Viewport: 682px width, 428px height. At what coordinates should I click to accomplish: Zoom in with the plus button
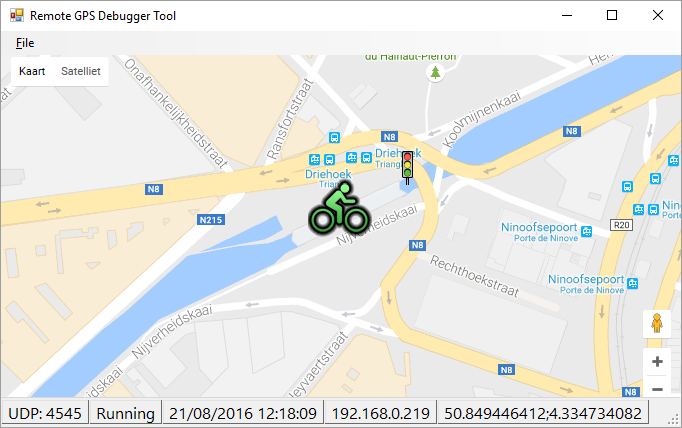pos(657,361)
